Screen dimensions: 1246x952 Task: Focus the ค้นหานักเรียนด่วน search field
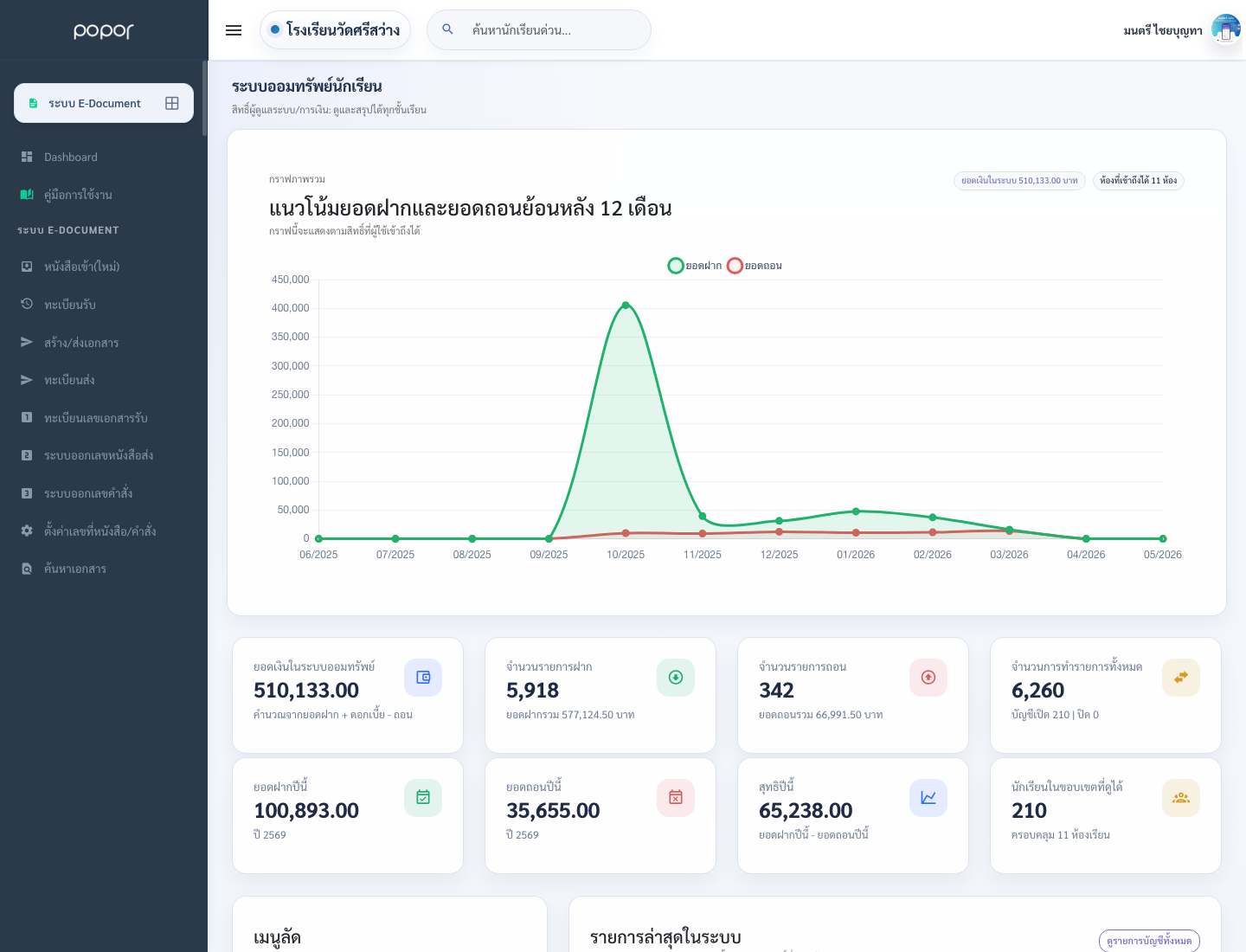point(539,30)
